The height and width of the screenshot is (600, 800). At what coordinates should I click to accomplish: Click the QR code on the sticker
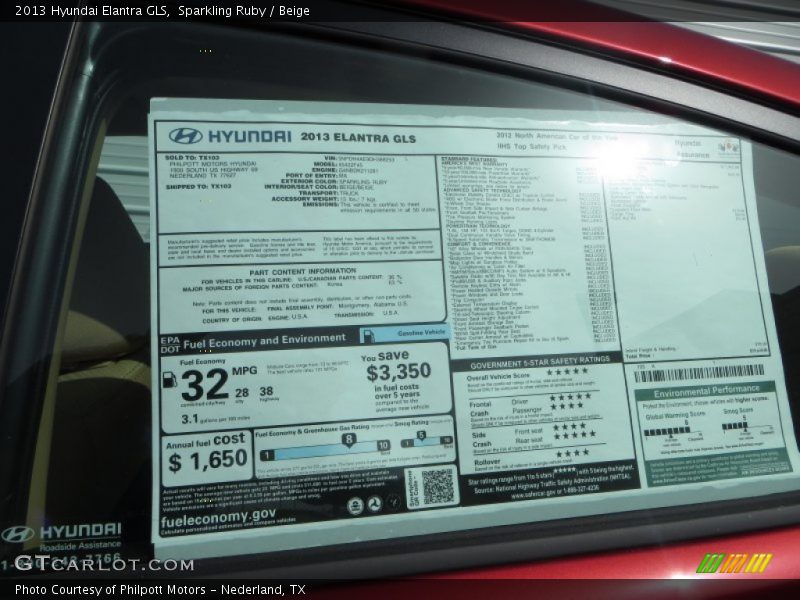point(438,486)
